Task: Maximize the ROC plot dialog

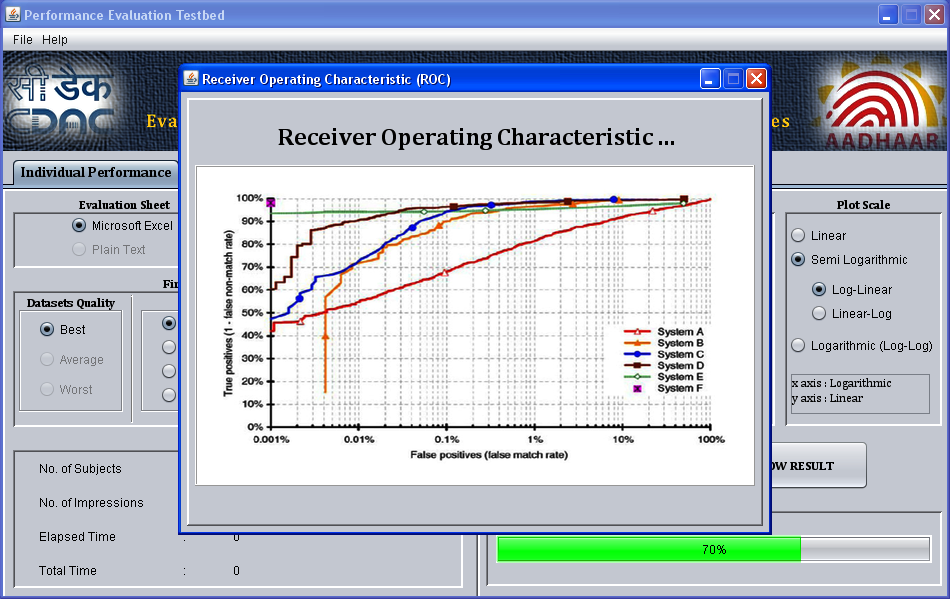Action: coord(733,79)
